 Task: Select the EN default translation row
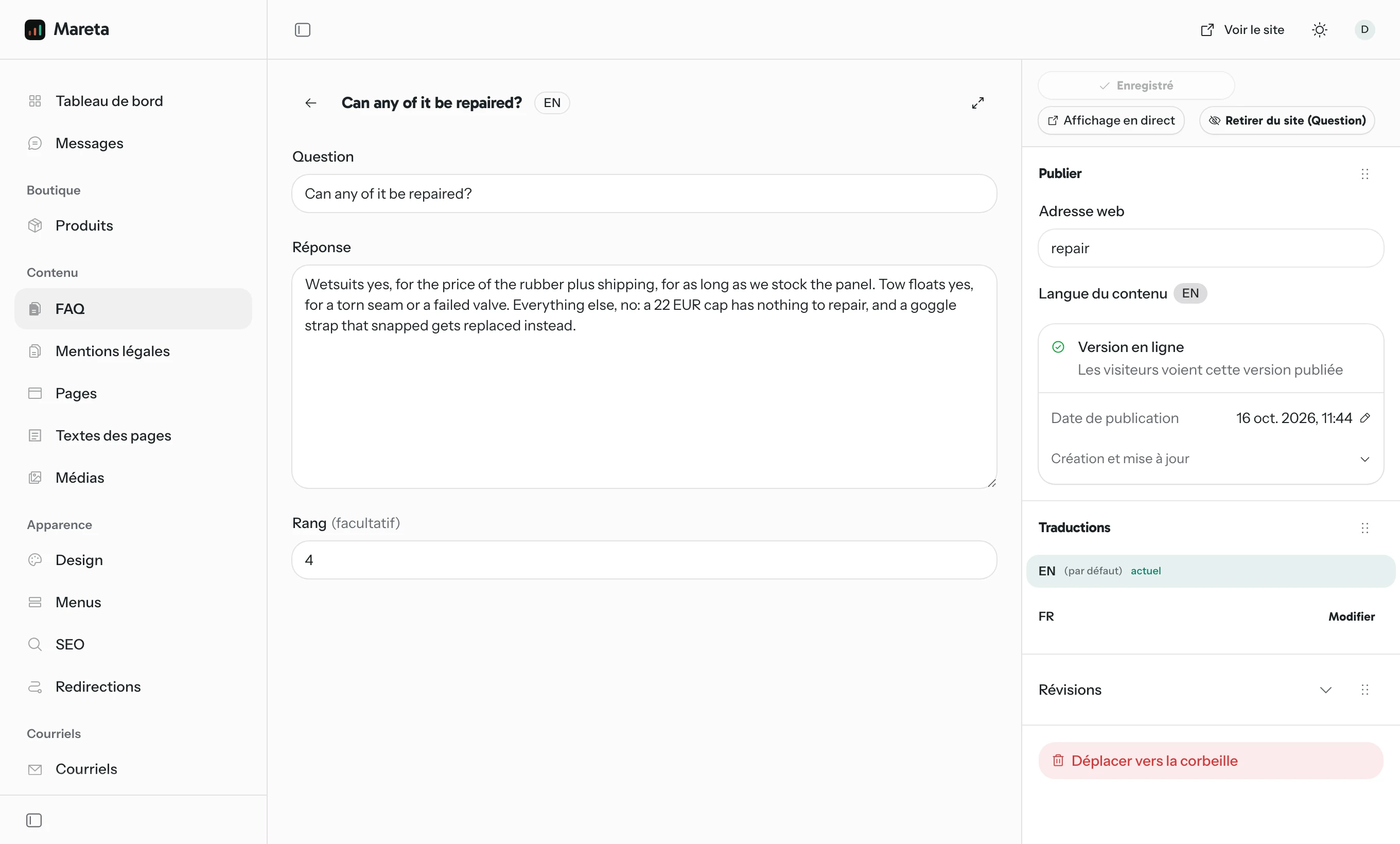[1210, 571]
